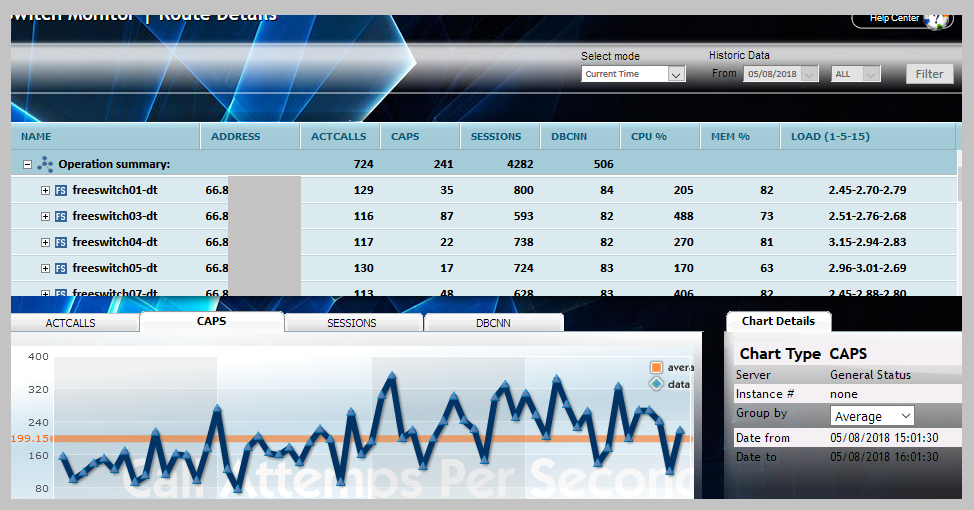Expand the freeswitch04-dt row

pos(45,243)
